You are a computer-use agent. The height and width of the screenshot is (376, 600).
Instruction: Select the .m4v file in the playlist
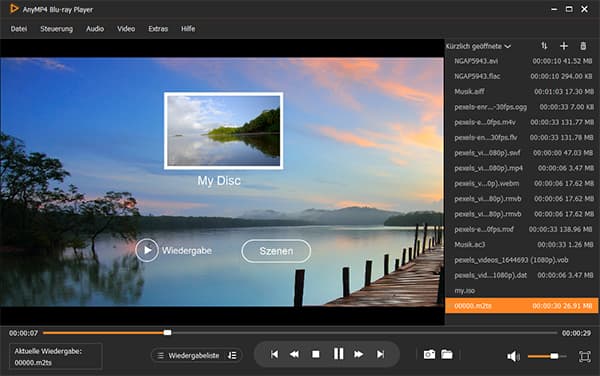coord(522,122)
